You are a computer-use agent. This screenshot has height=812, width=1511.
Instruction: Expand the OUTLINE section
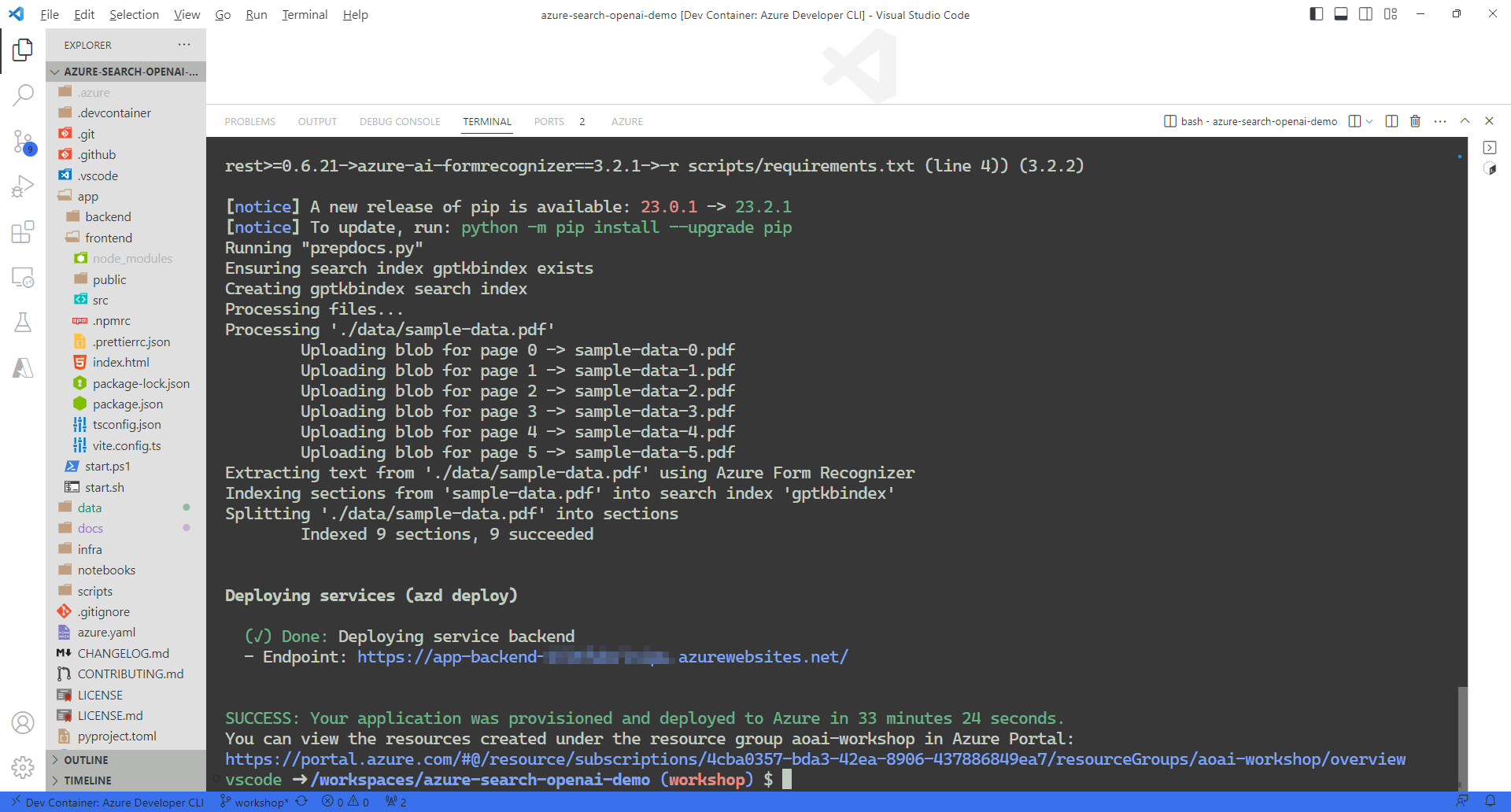tap(86, 760)
